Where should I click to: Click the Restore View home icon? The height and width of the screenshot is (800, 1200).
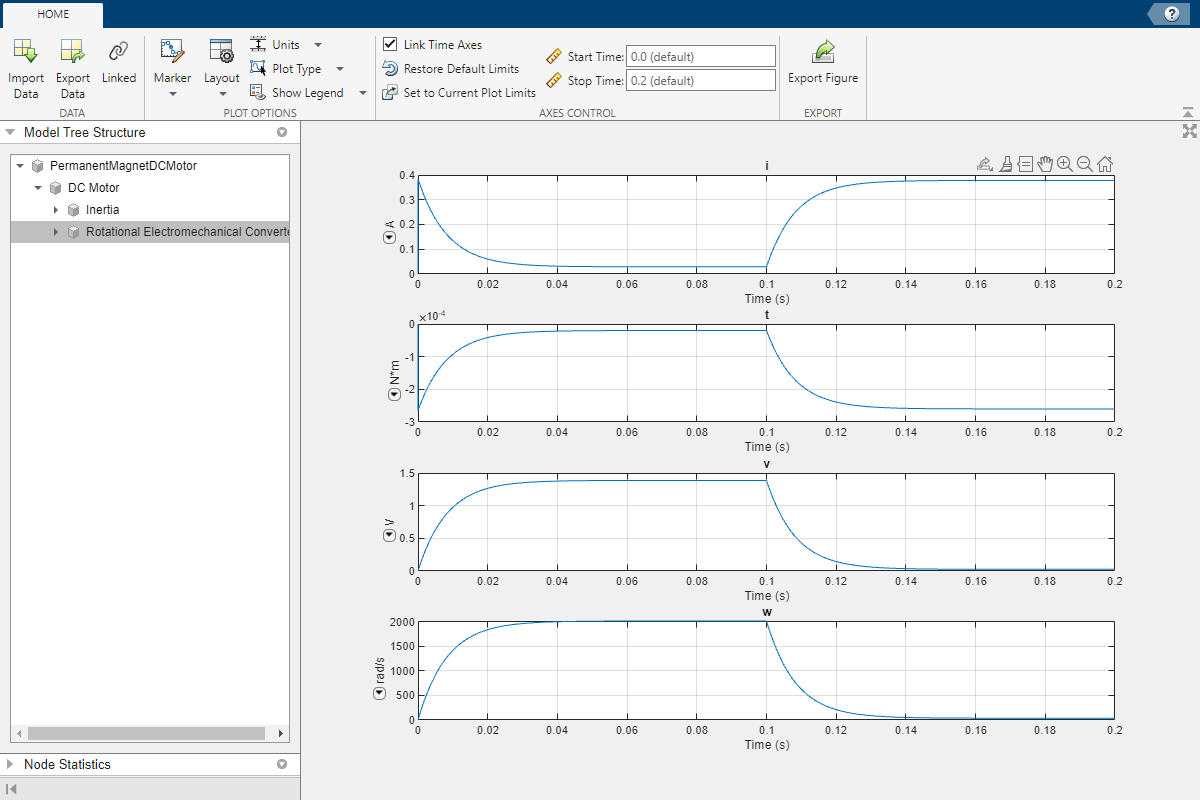coord(1105,164)
